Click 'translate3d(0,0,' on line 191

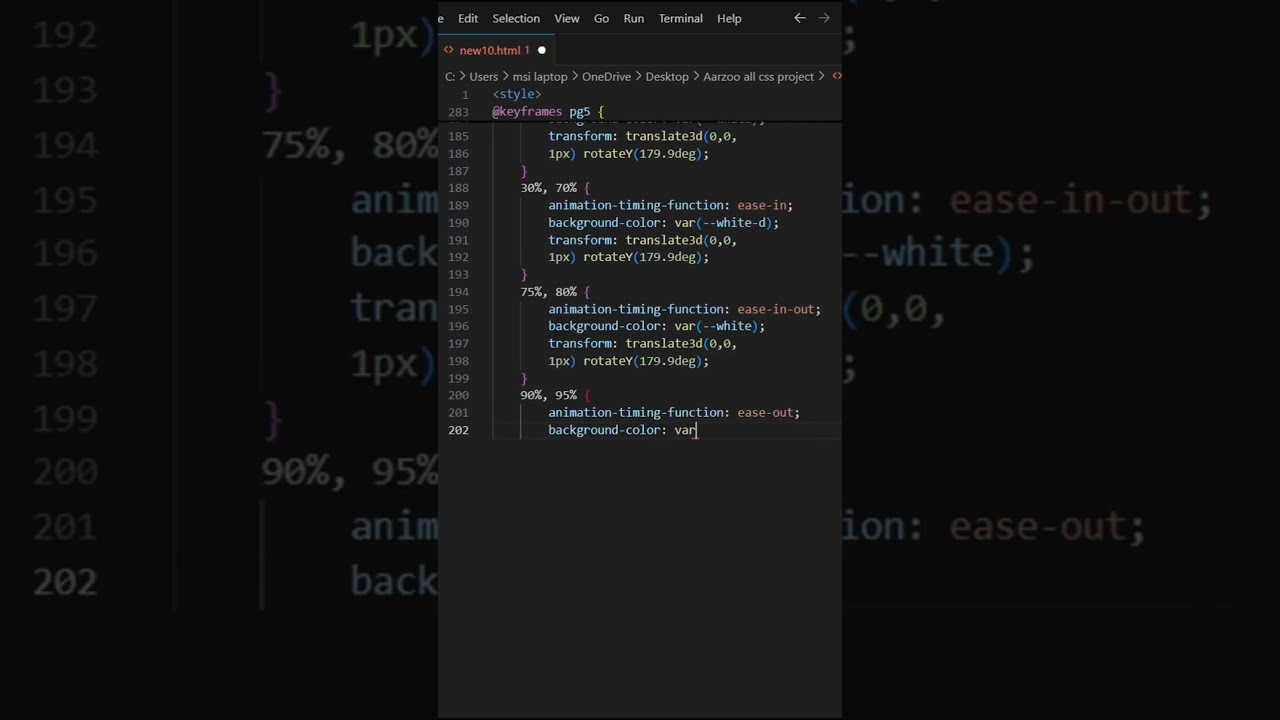click(x=681, y=240)
